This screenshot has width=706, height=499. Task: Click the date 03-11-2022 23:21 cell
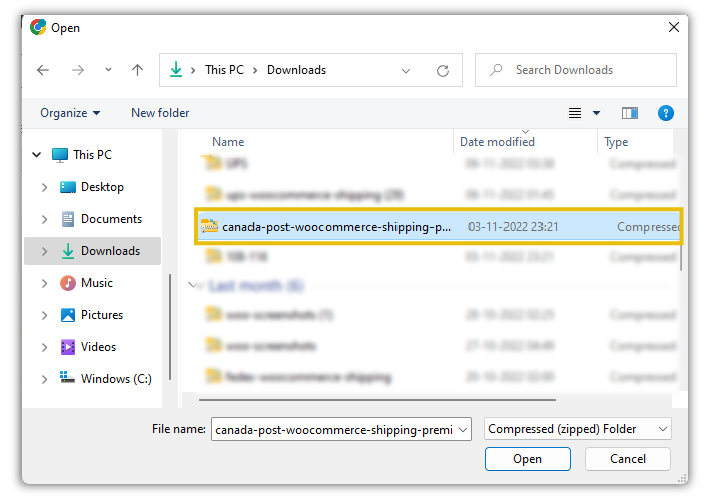click(x=513, y=227)
